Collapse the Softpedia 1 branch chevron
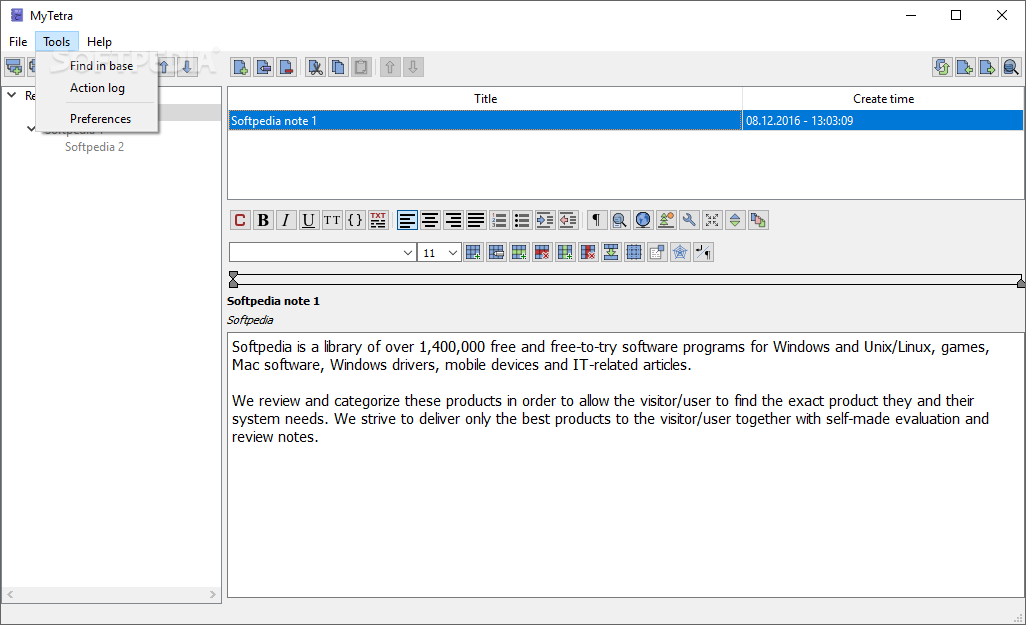The width and height of the screenshot is (1026, 625). [31, 128]
